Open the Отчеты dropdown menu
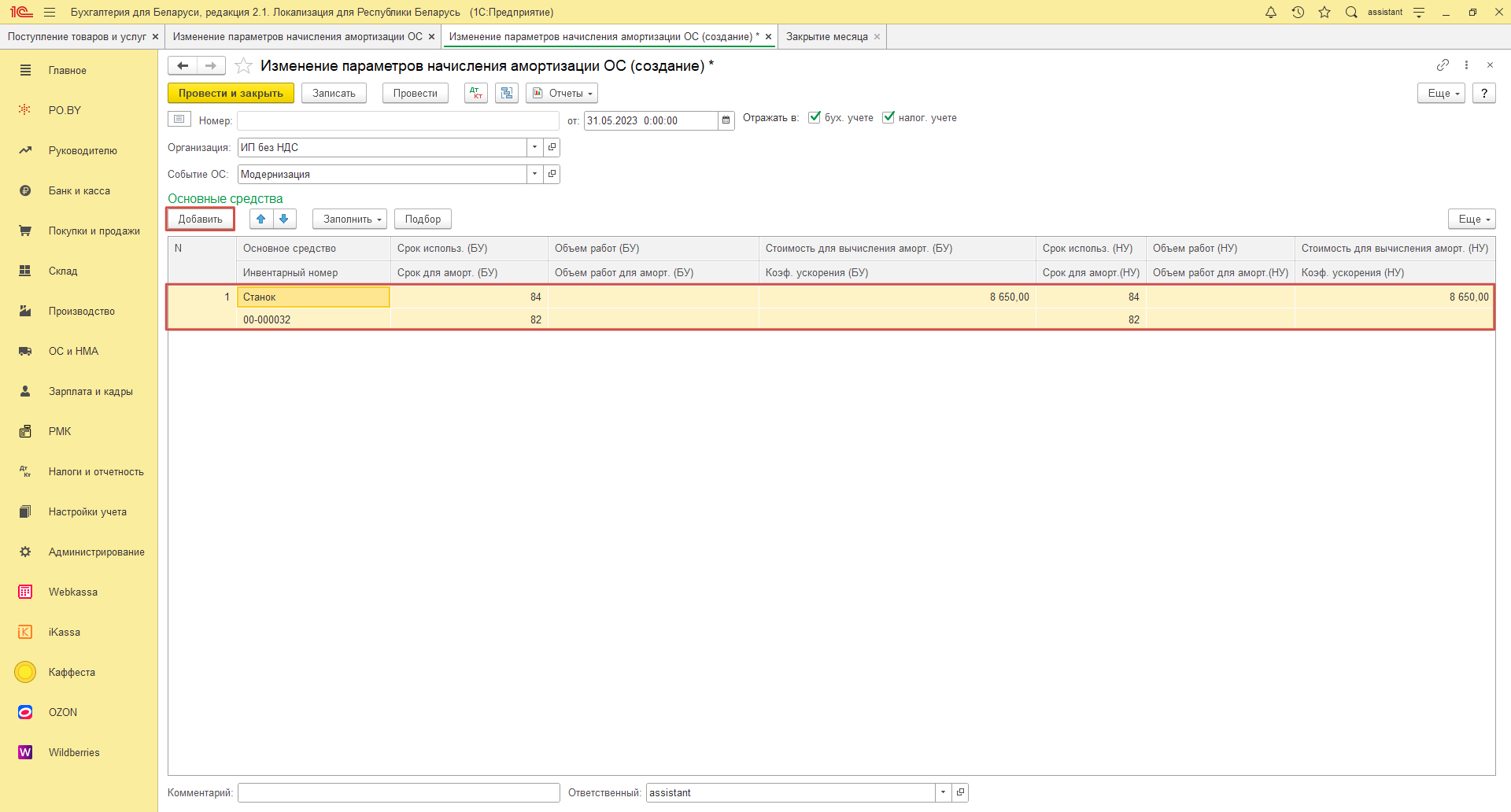 coord(562,93)
